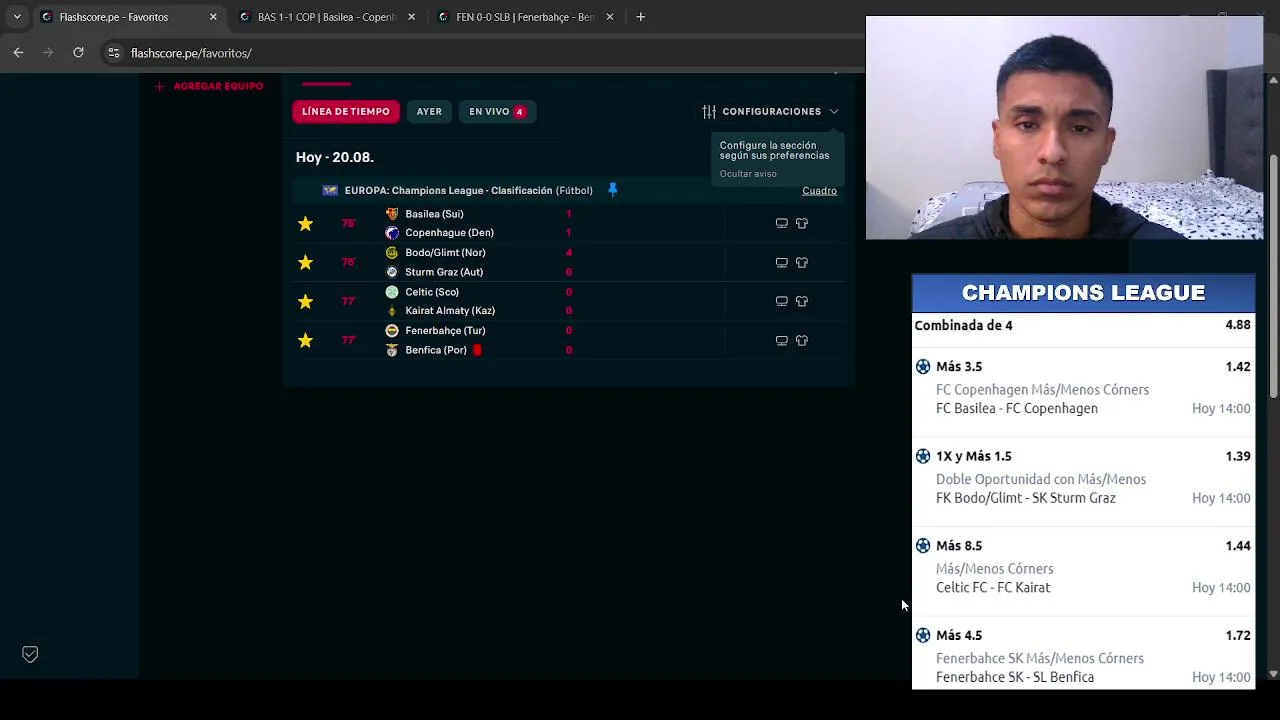Click the Kairat Almaty team crest
Viewport: 1280px width, 720px height.
[x=392, y=311]
